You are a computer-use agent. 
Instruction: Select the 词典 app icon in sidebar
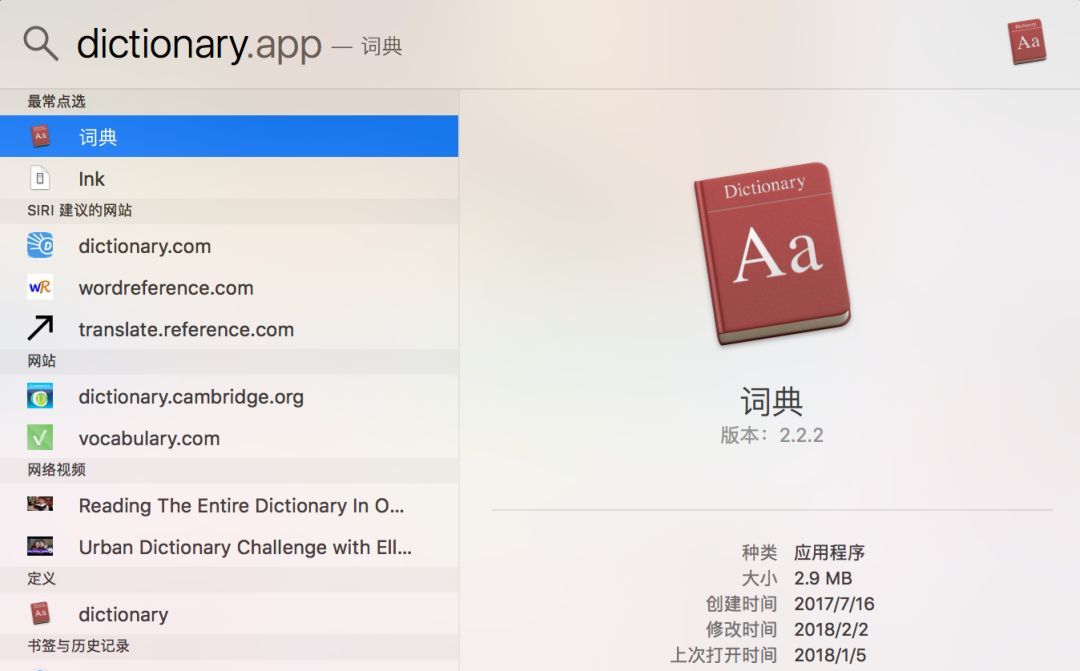click(40, 136)
